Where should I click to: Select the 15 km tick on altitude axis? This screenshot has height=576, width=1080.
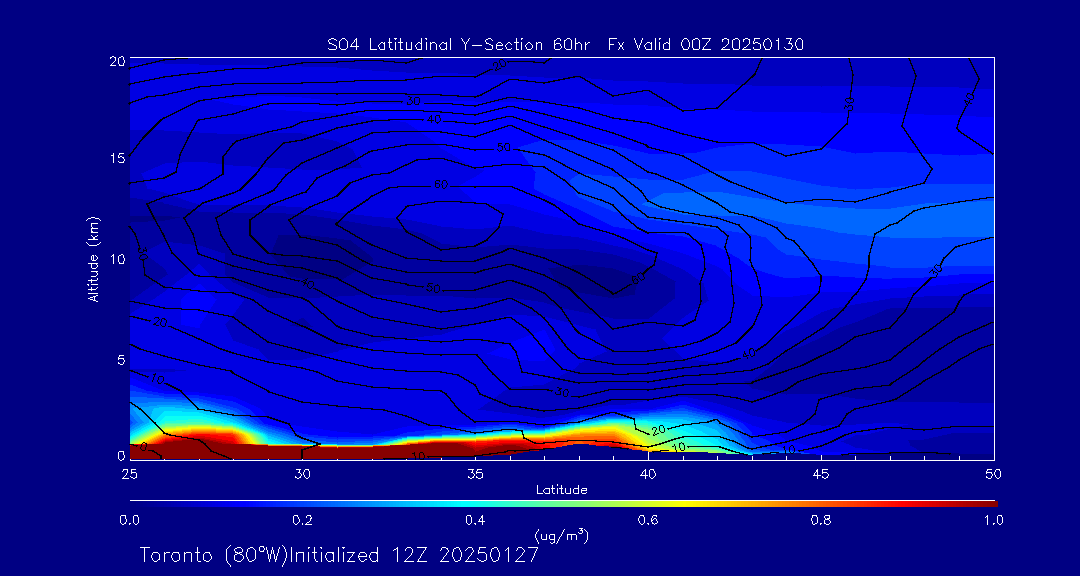115,159
